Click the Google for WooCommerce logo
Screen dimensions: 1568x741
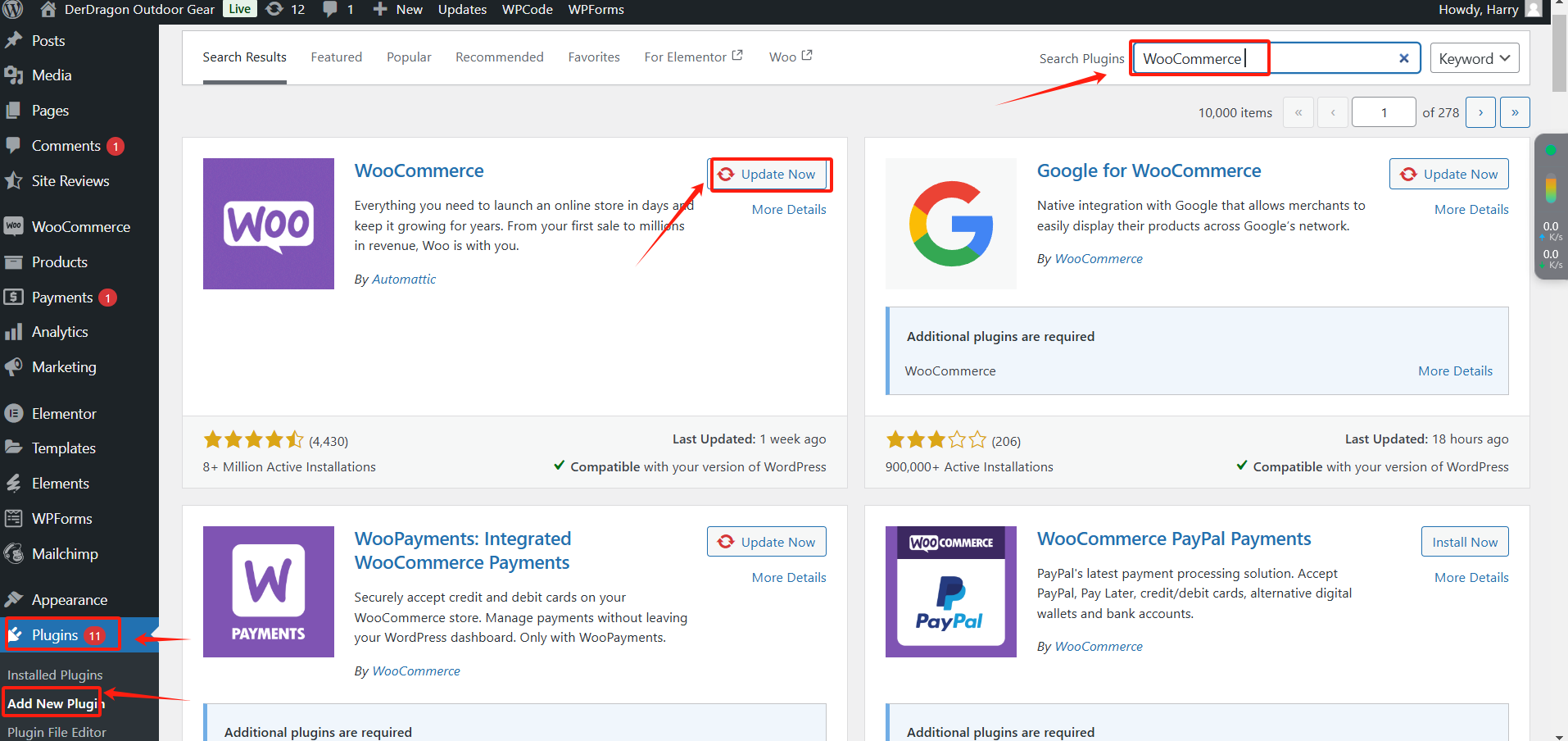click(x=950, y=224)
